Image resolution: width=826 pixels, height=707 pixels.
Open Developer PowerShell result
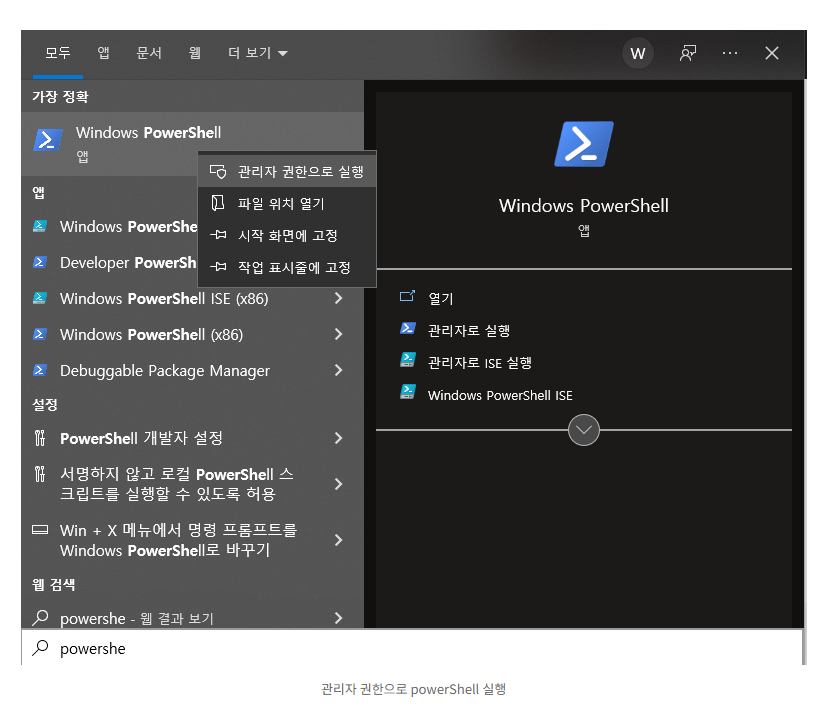(110, 262)
